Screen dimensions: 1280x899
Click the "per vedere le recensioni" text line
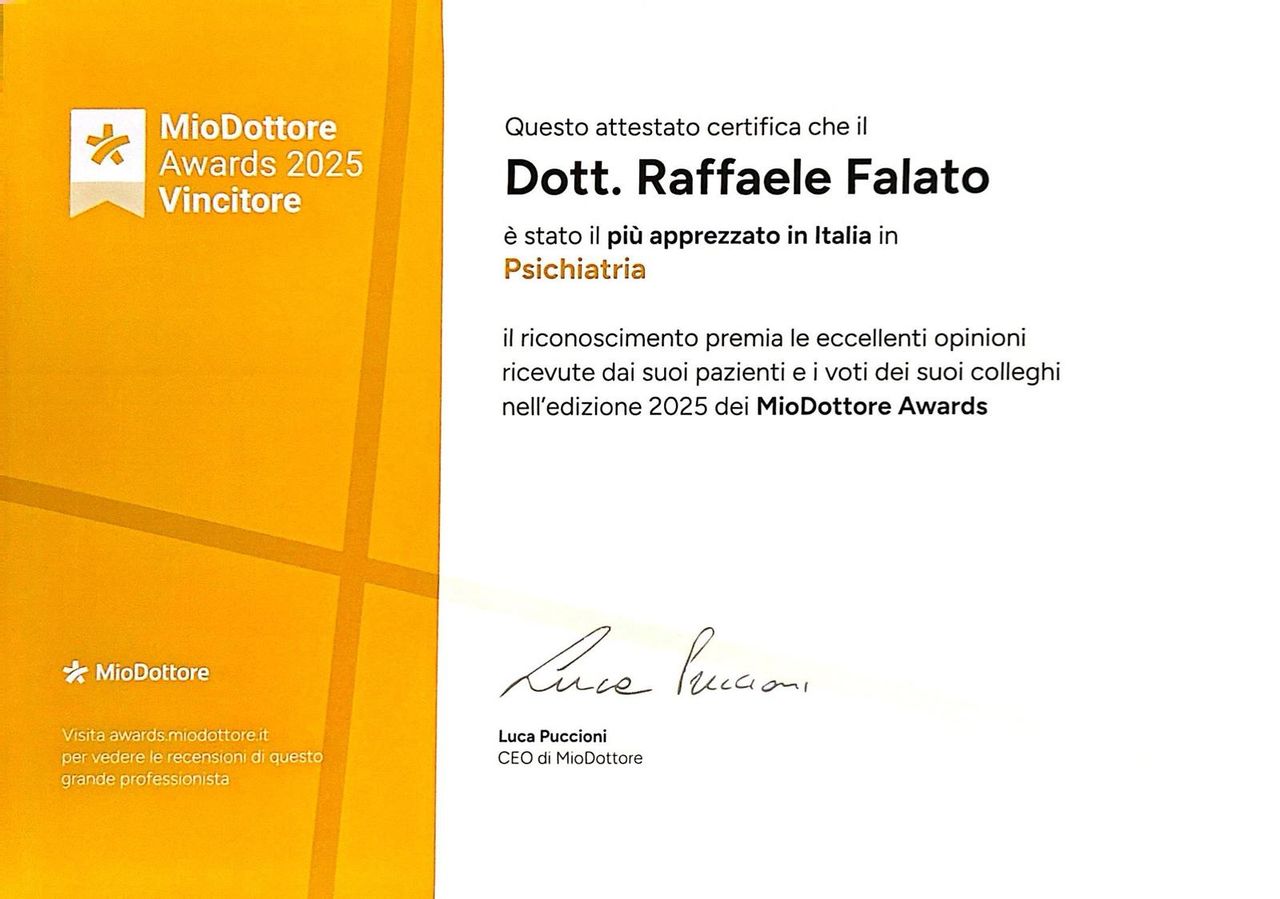click(192, 757)
